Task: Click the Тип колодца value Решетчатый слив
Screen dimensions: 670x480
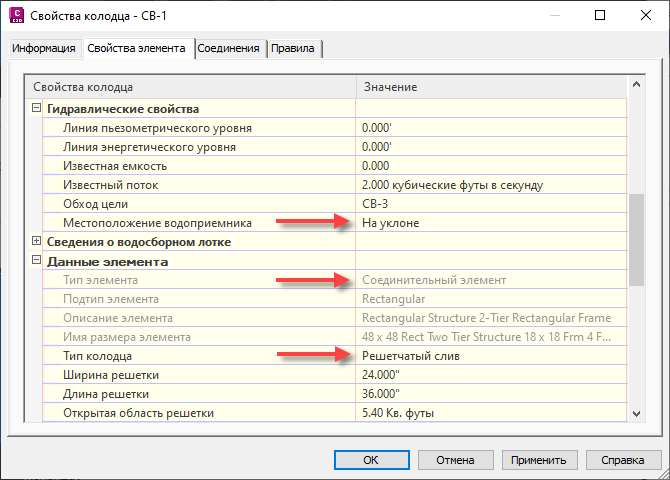Action: coord(490,356)
